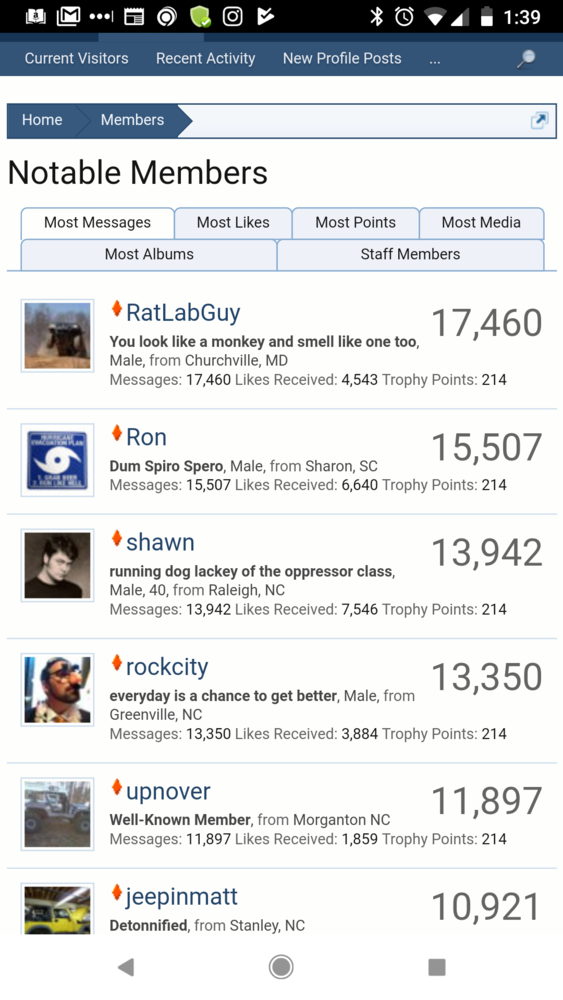Open RatLabGuy's avatar image

pyautogui.click(x=57, y=335)
